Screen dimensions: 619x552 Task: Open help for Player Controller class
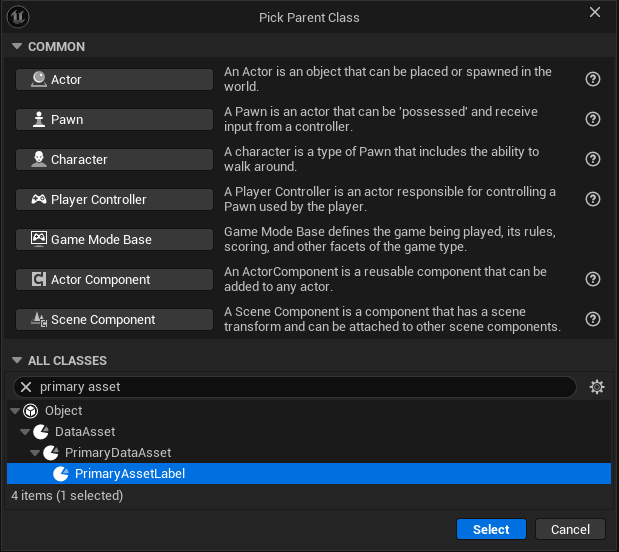coord(593,199)
